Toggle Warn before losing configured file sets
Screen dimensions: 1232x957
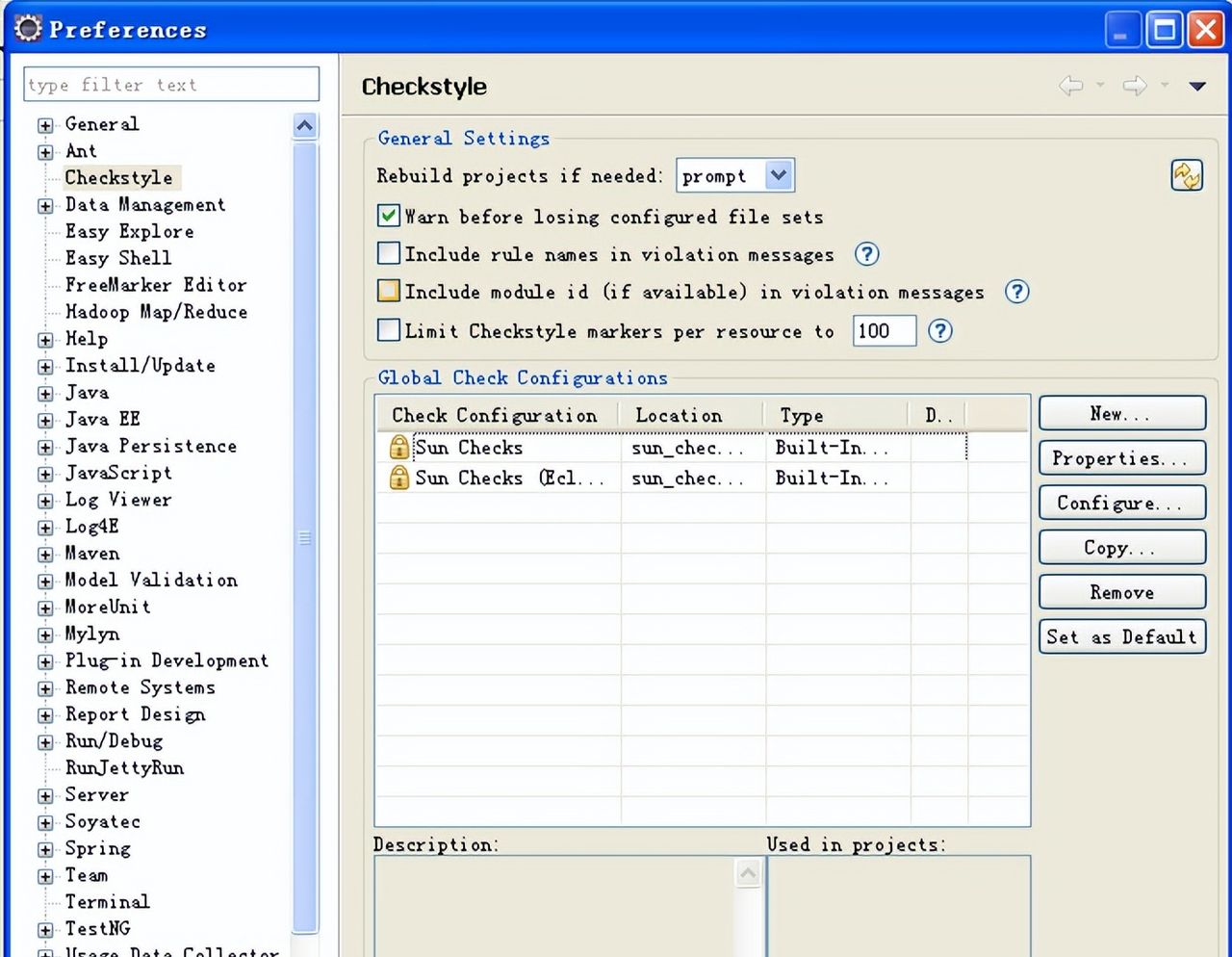click(389, 216)
